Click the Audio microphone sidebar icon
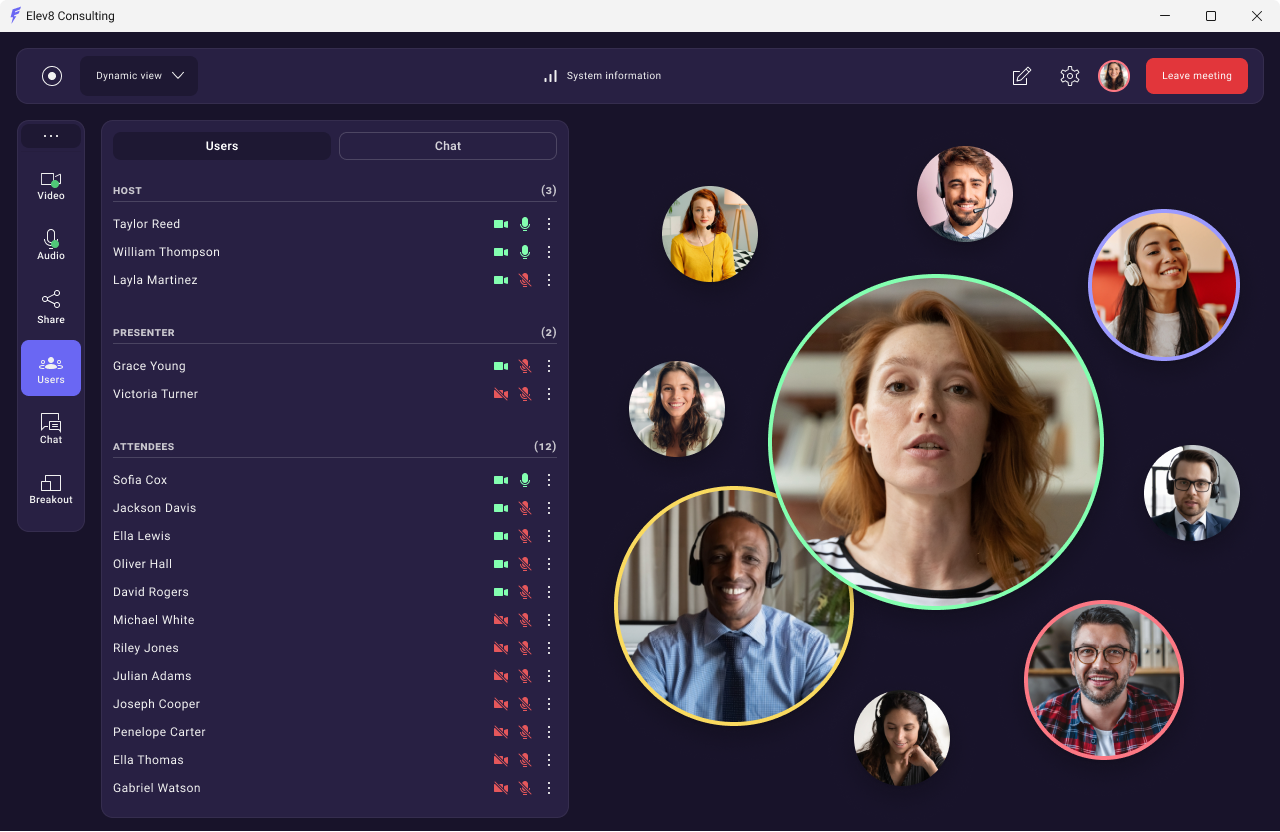1280x832 pixels. point(51,244)
